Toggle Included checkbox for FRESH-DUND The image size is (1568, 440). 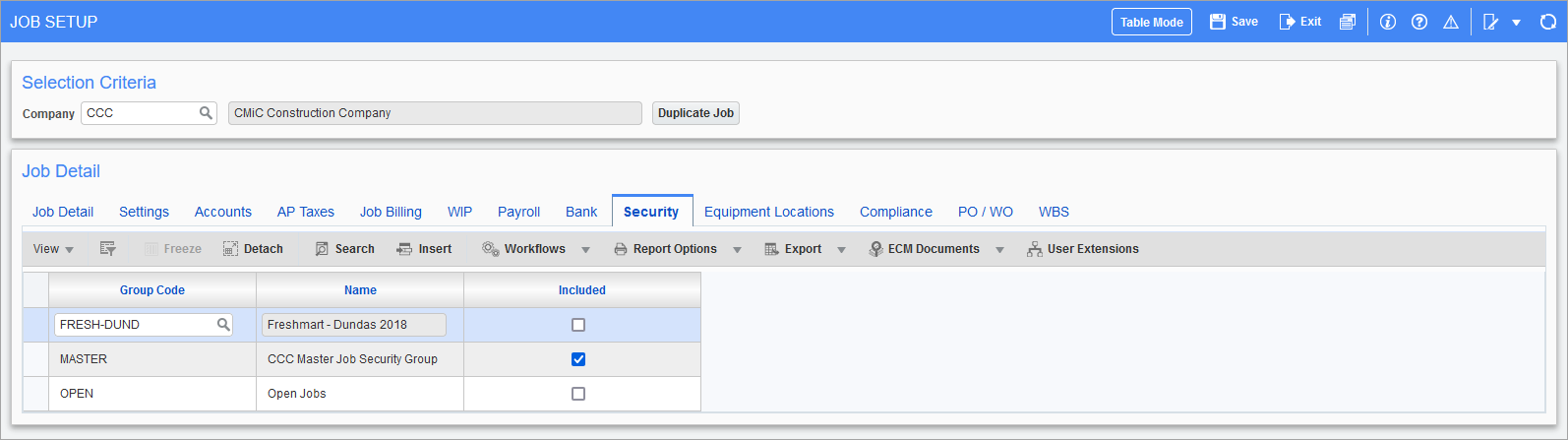tap(578, 325)
